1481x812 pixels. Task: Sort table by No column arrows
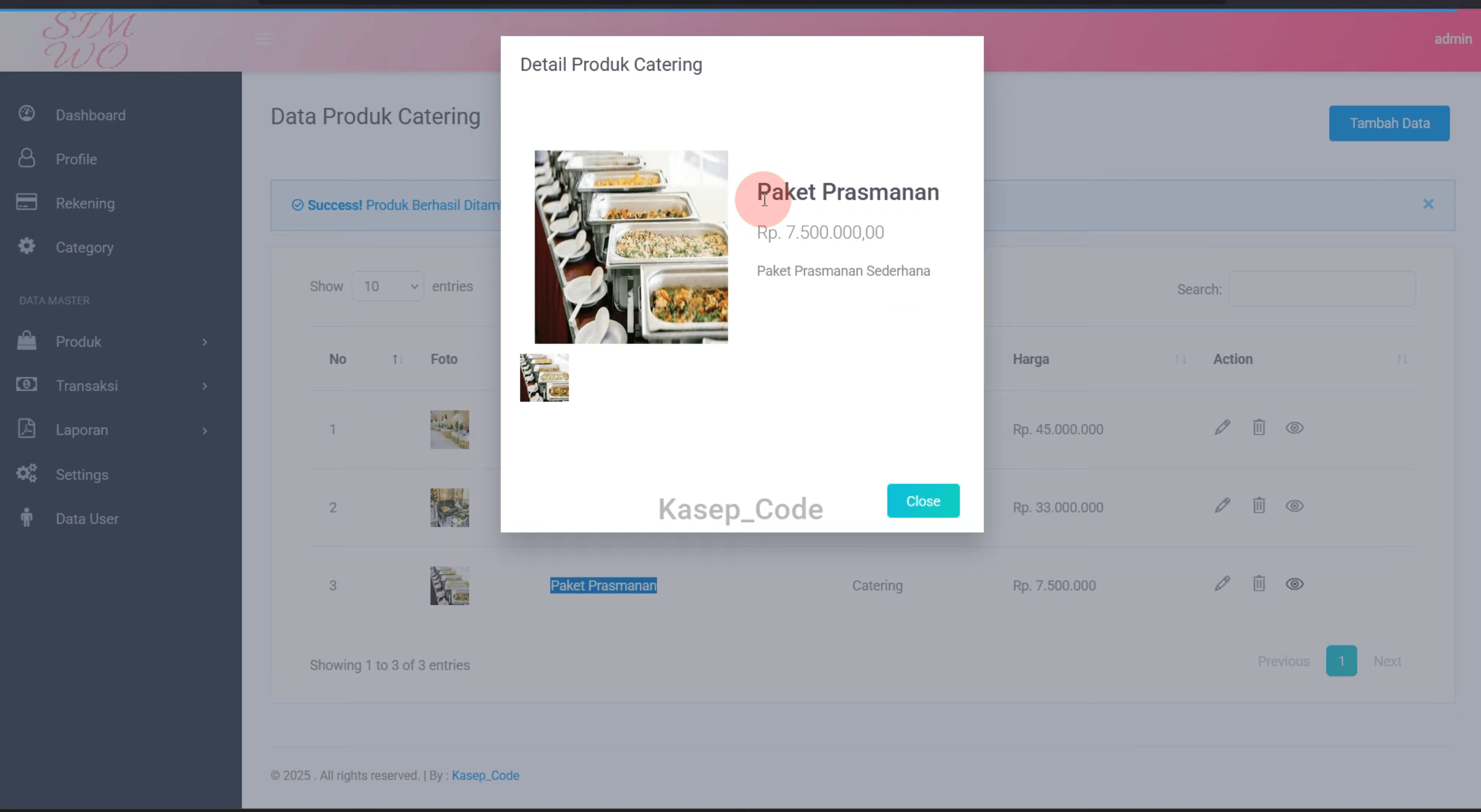click(397, 359)
